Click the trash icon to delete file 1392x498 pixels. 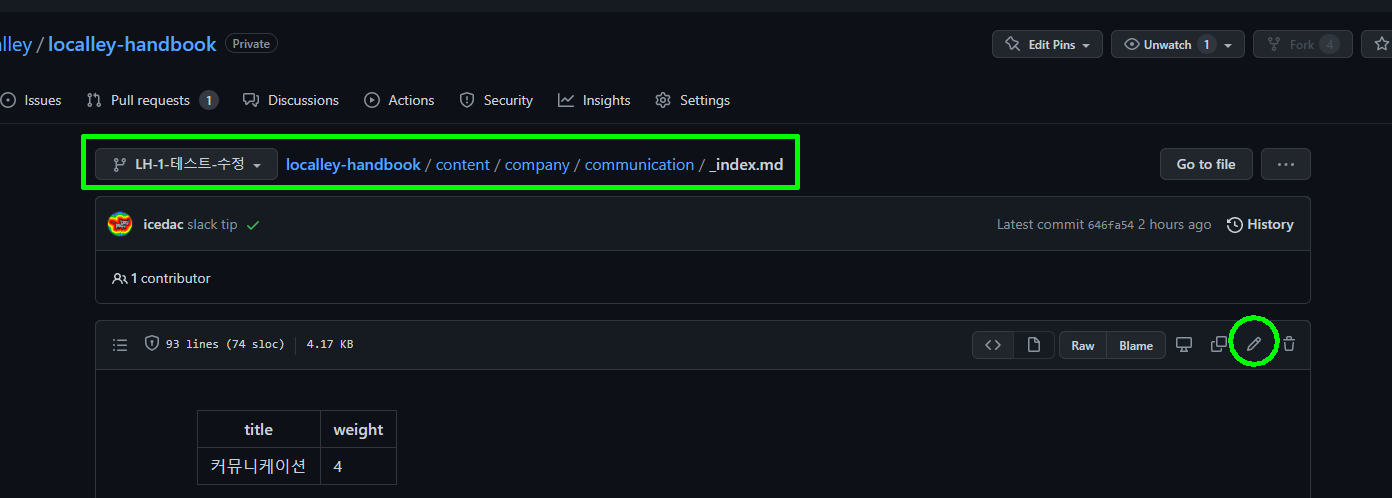point(1289,344)
